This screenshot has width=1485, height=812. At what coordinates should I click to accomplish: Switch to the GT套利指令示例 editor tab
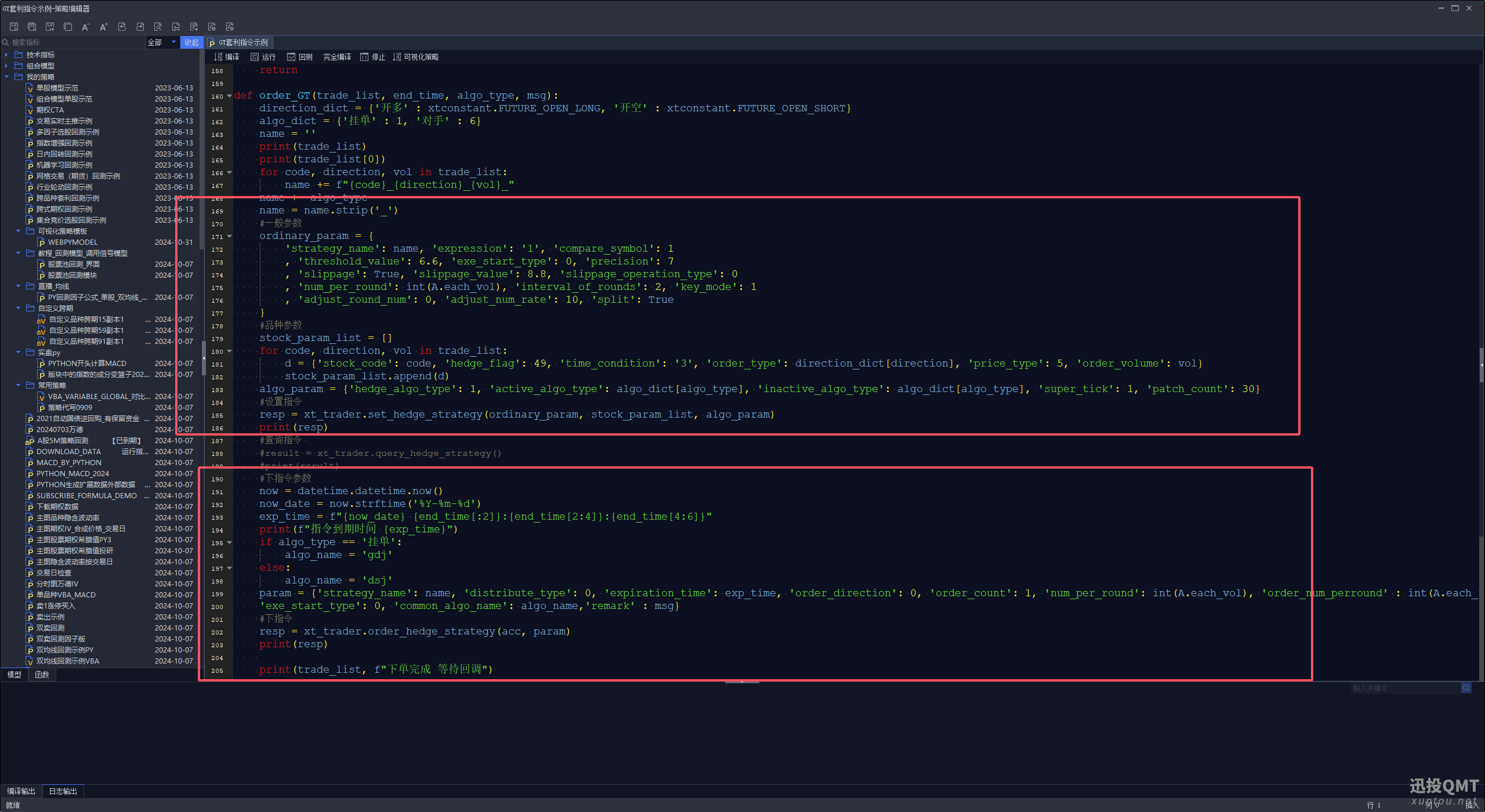[239, 42]
